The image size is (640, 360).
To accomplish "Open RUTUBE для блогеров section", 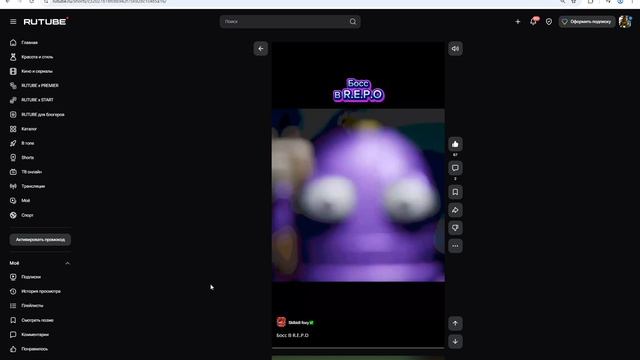I will click(42, 115).
